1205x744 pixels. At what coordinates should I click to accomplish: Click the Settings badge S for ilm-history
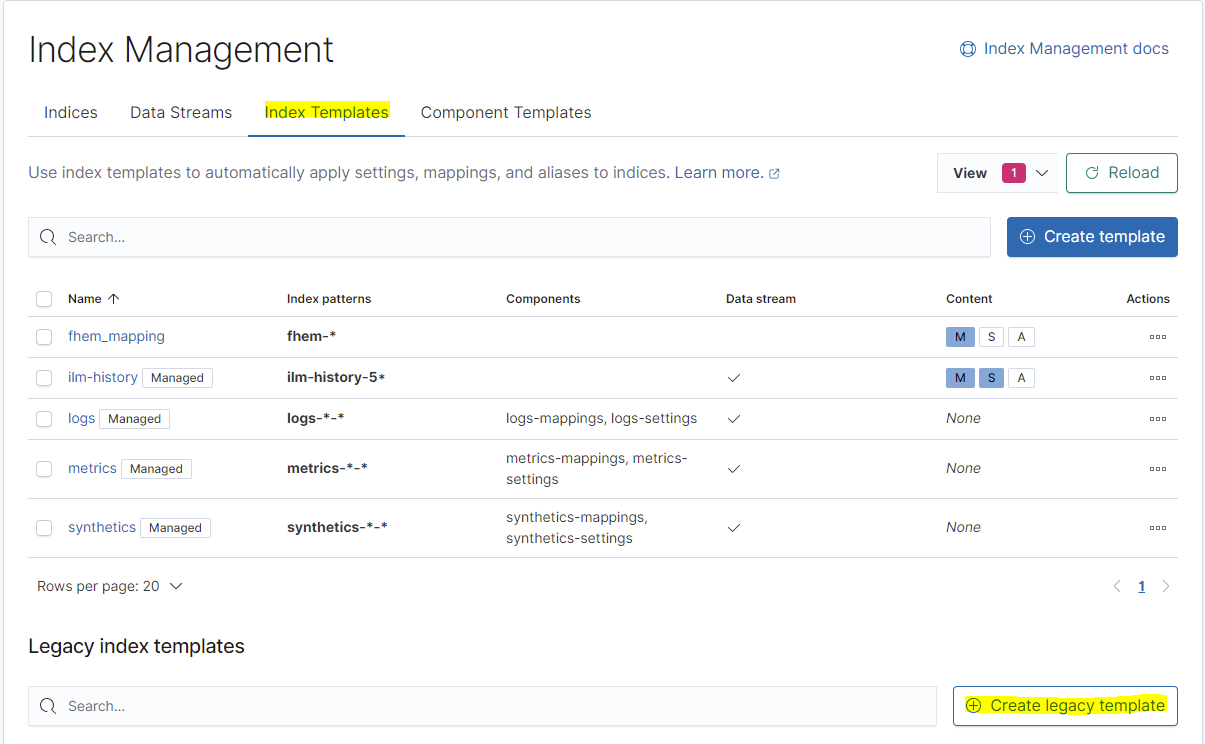[991, 378]
